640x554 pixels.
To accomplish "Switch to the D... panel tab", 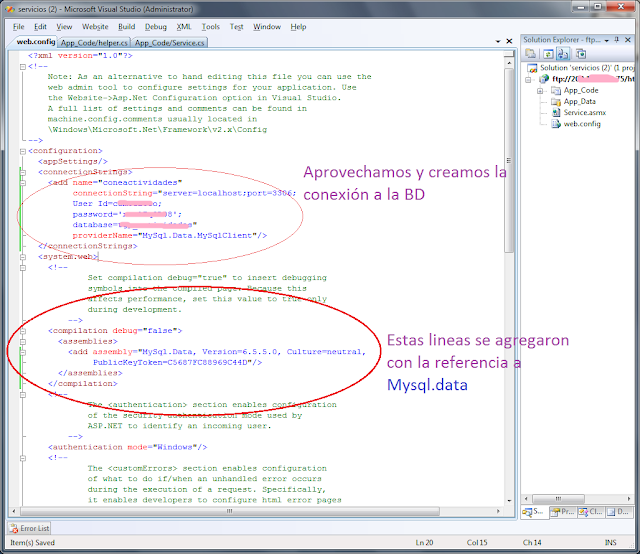I will click(x=618, y=512).
